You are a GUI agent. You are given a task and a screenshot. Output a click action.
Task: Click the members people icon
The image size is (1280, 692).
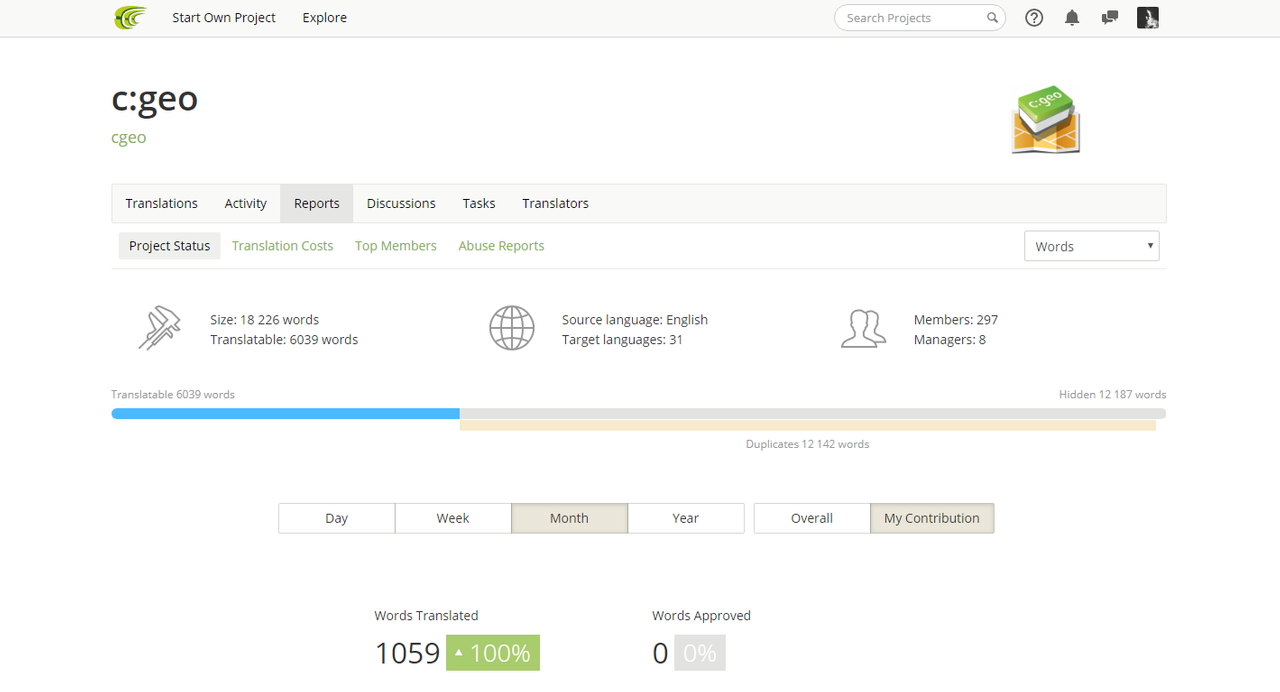point(863,328)
